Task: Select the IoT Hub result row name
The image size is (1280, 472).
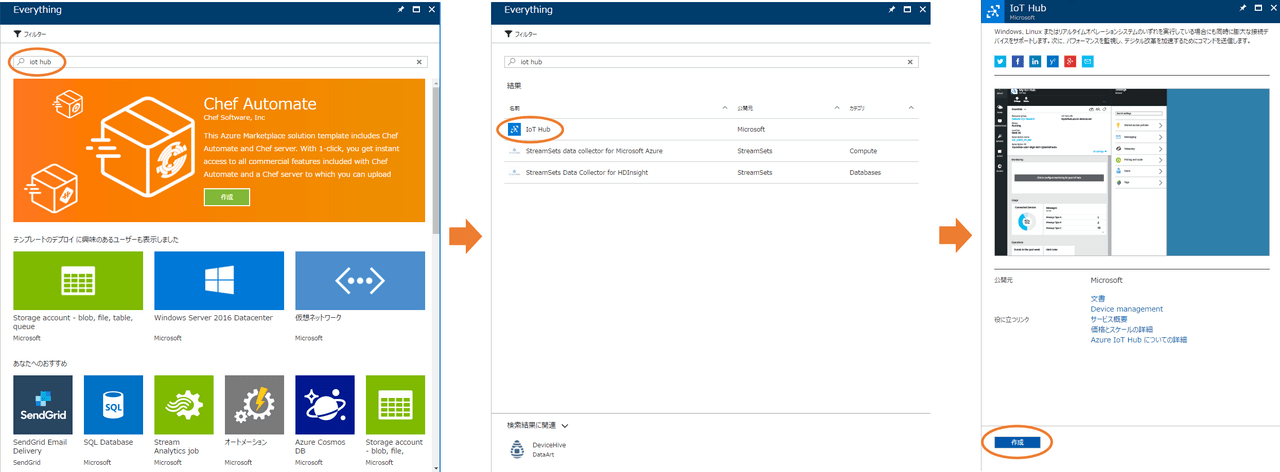Action: coord(538,129)
